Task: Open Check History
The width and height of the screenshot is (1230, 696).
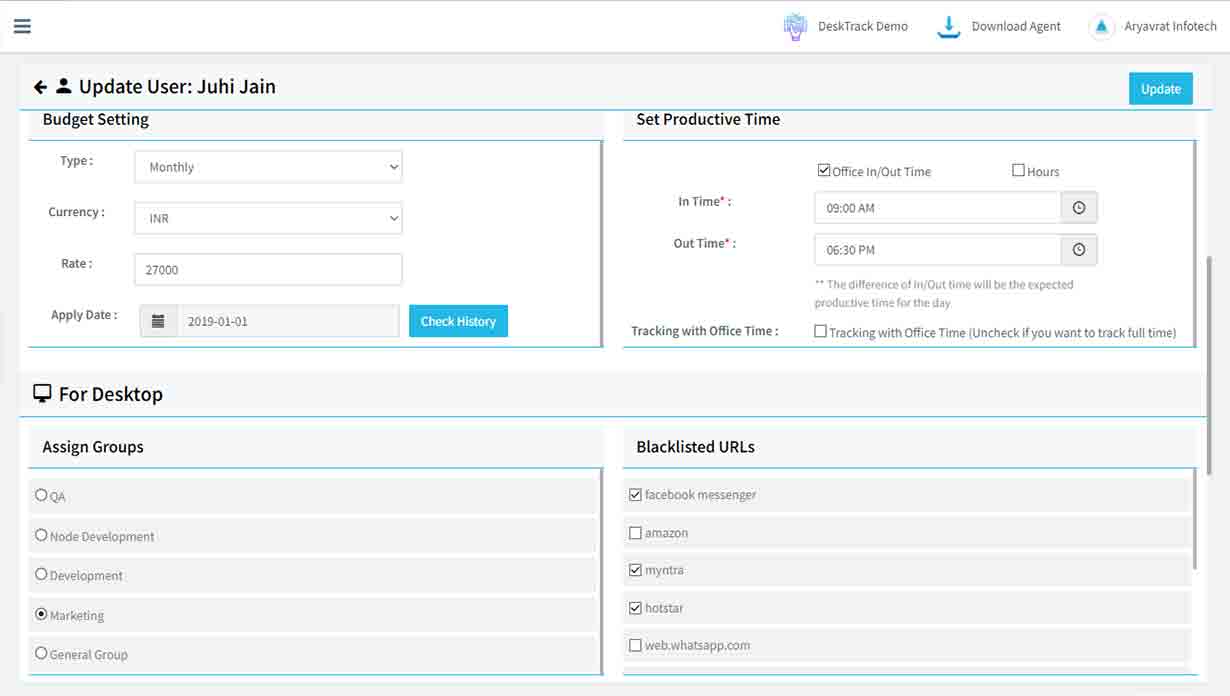Action: click(458, 321)
